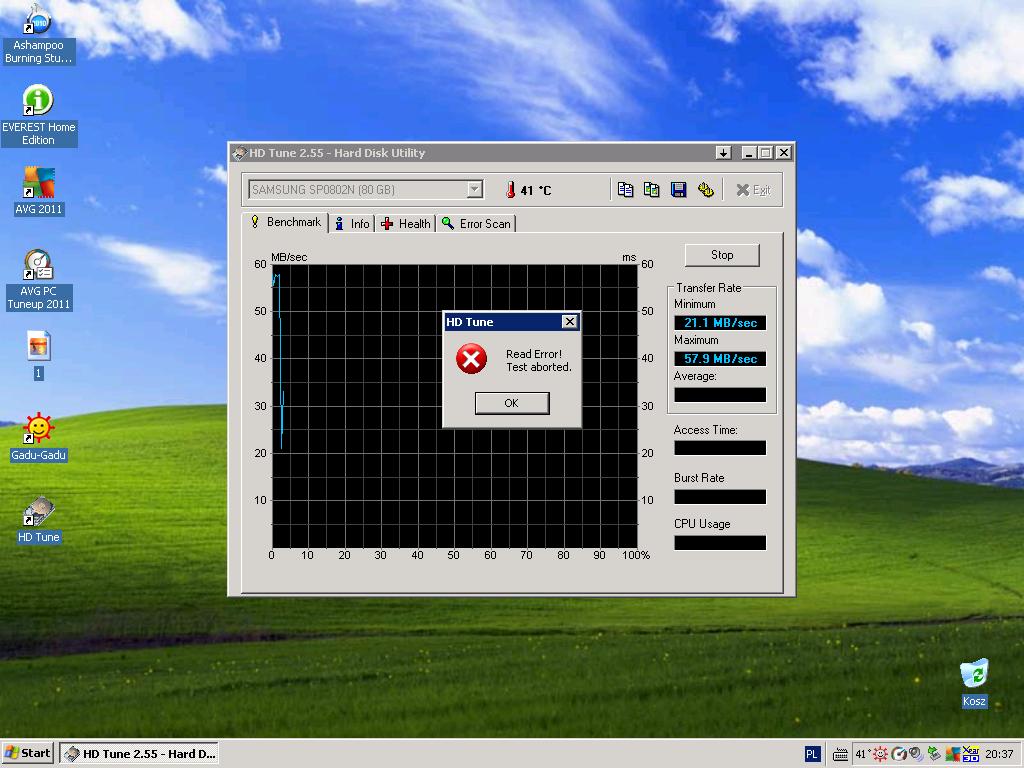The width and height of the screenshot is (1024, 768).
Task: Open HD Tune desktop shortcut
Action: point(39,519)
